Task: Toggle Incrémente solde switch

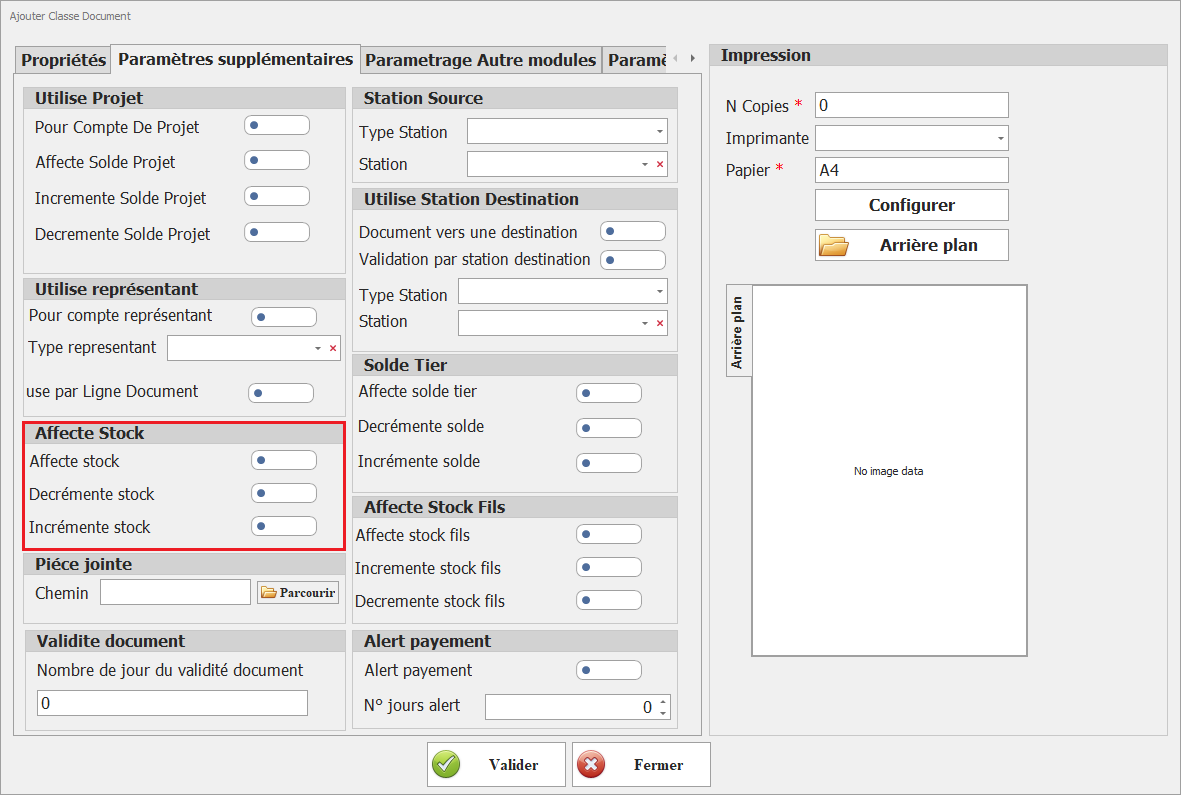Action: click(609, 463)
